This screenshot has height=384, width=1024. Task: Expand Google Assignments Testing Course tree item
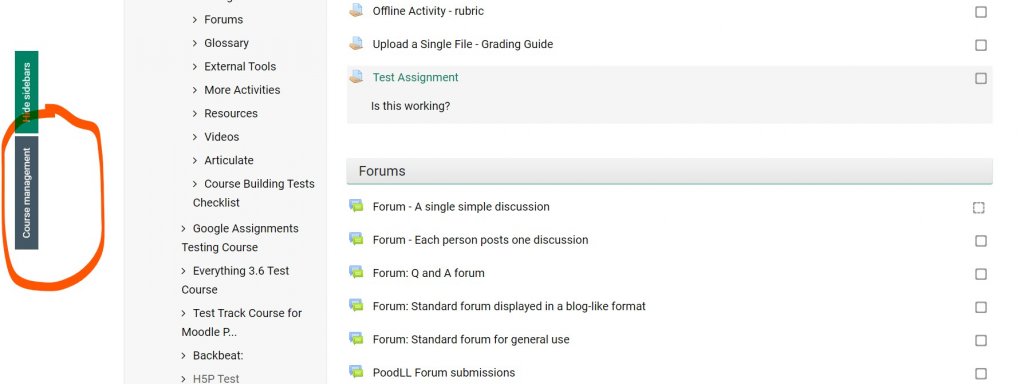pyautogui.click(x=184, y=229)
